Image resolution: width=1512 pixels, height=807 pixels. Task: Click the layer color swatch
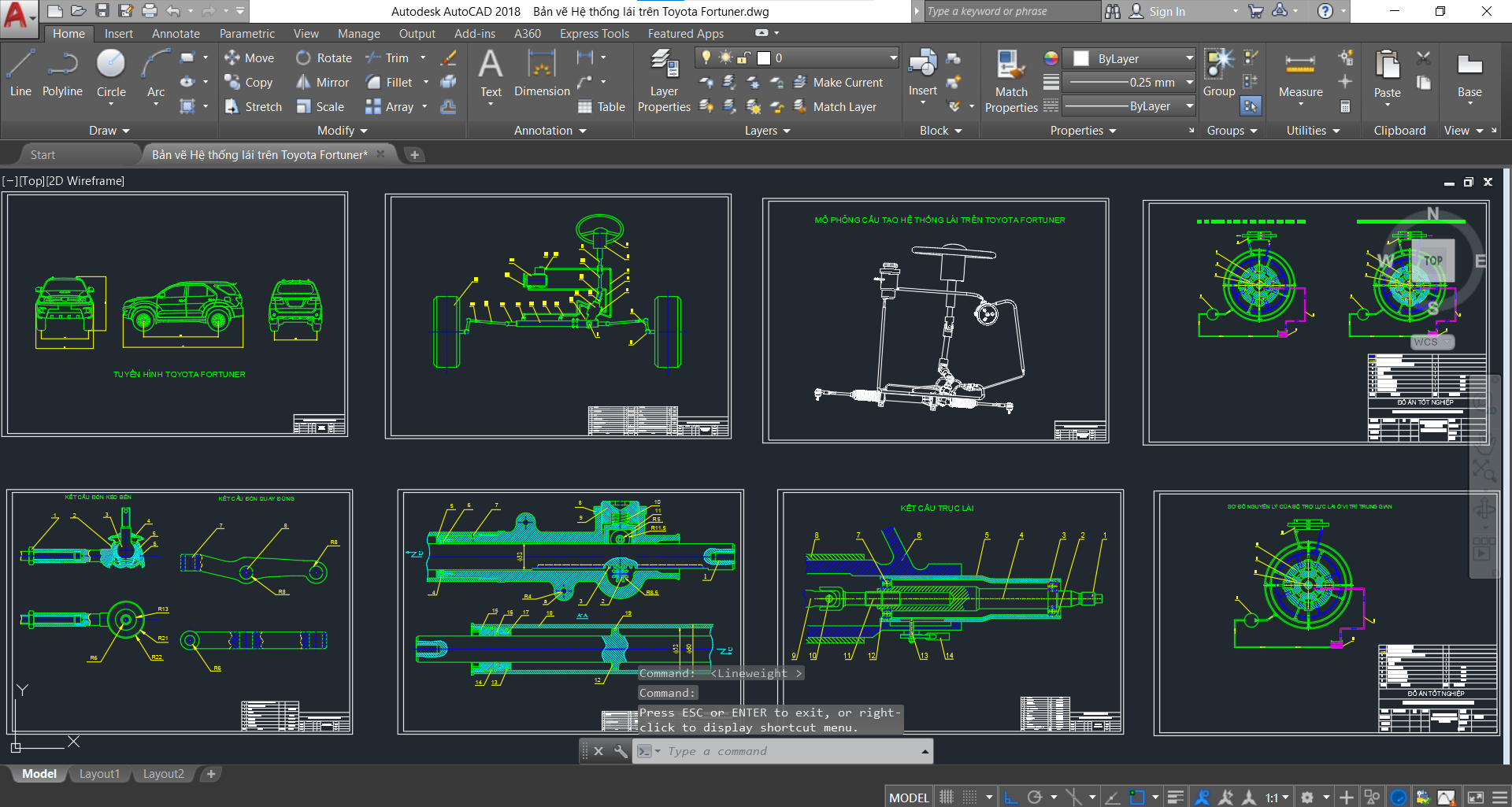(x=763, y=57)
